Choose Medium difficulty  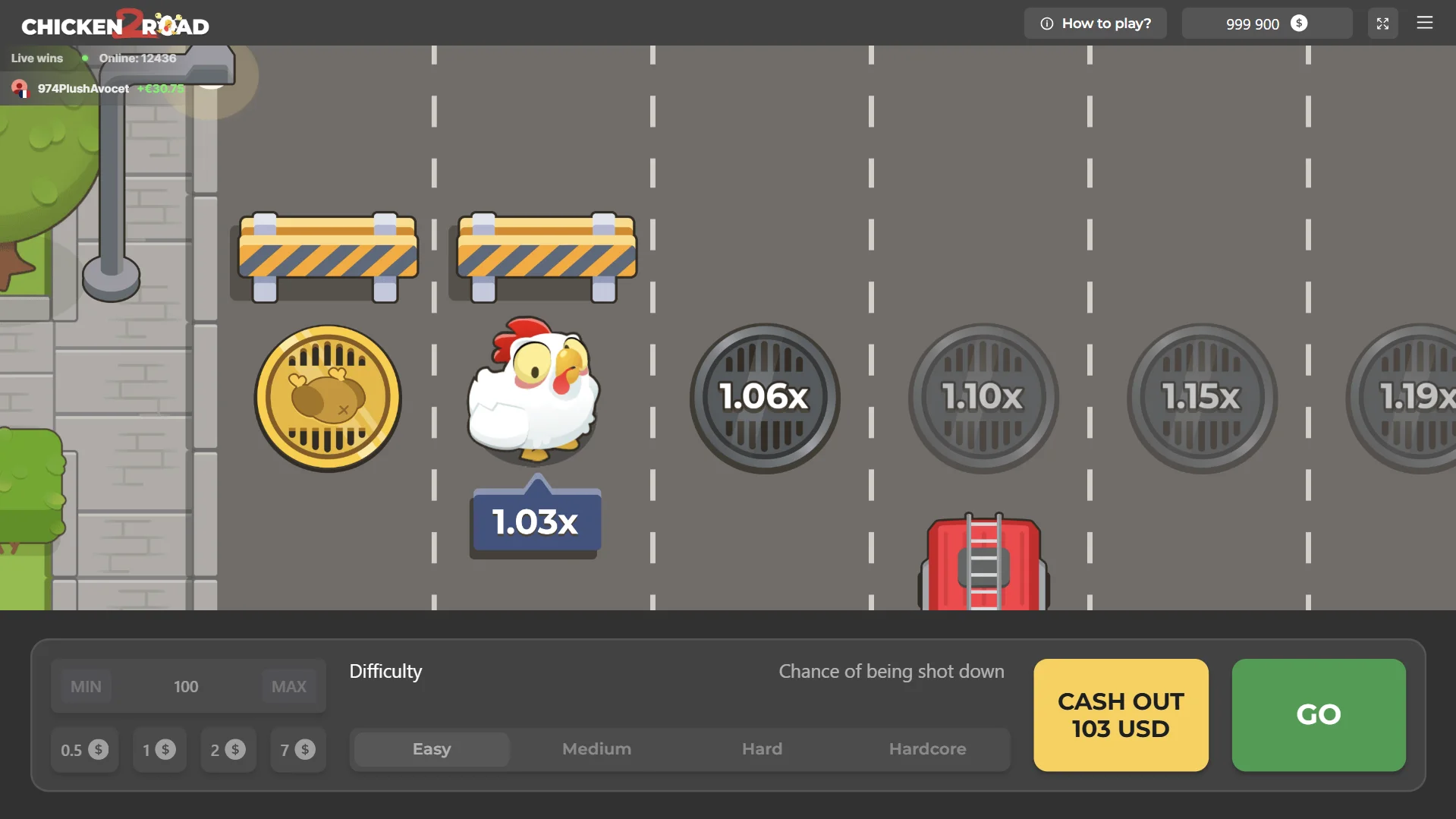click(596, 749)
